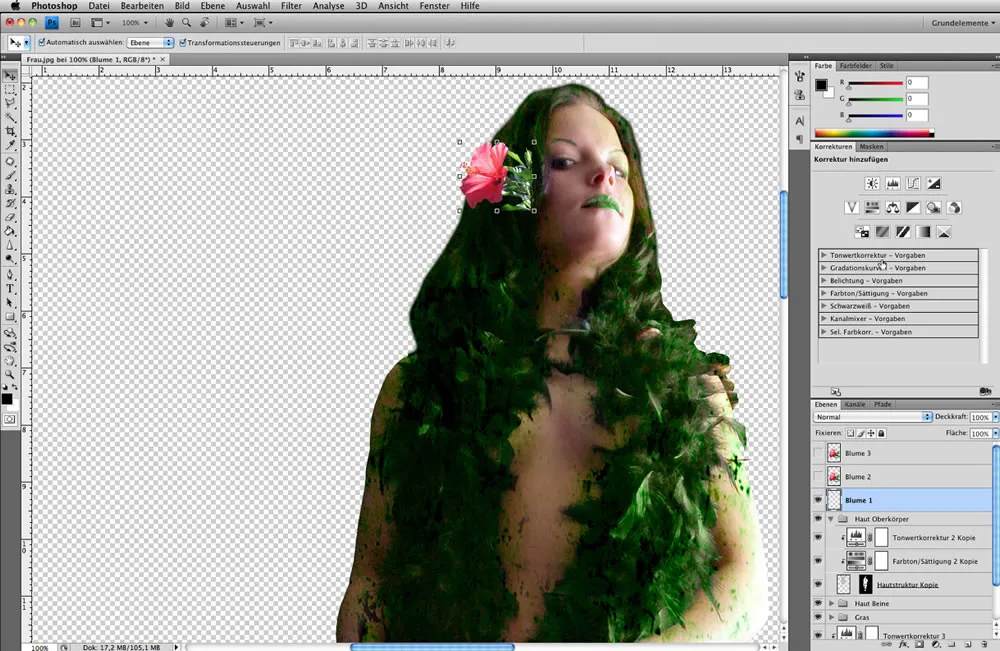Add a Hue/Saturation adjustment via its icon
The height and width of the screenshot is (651, 1000).
coord(872,207)
